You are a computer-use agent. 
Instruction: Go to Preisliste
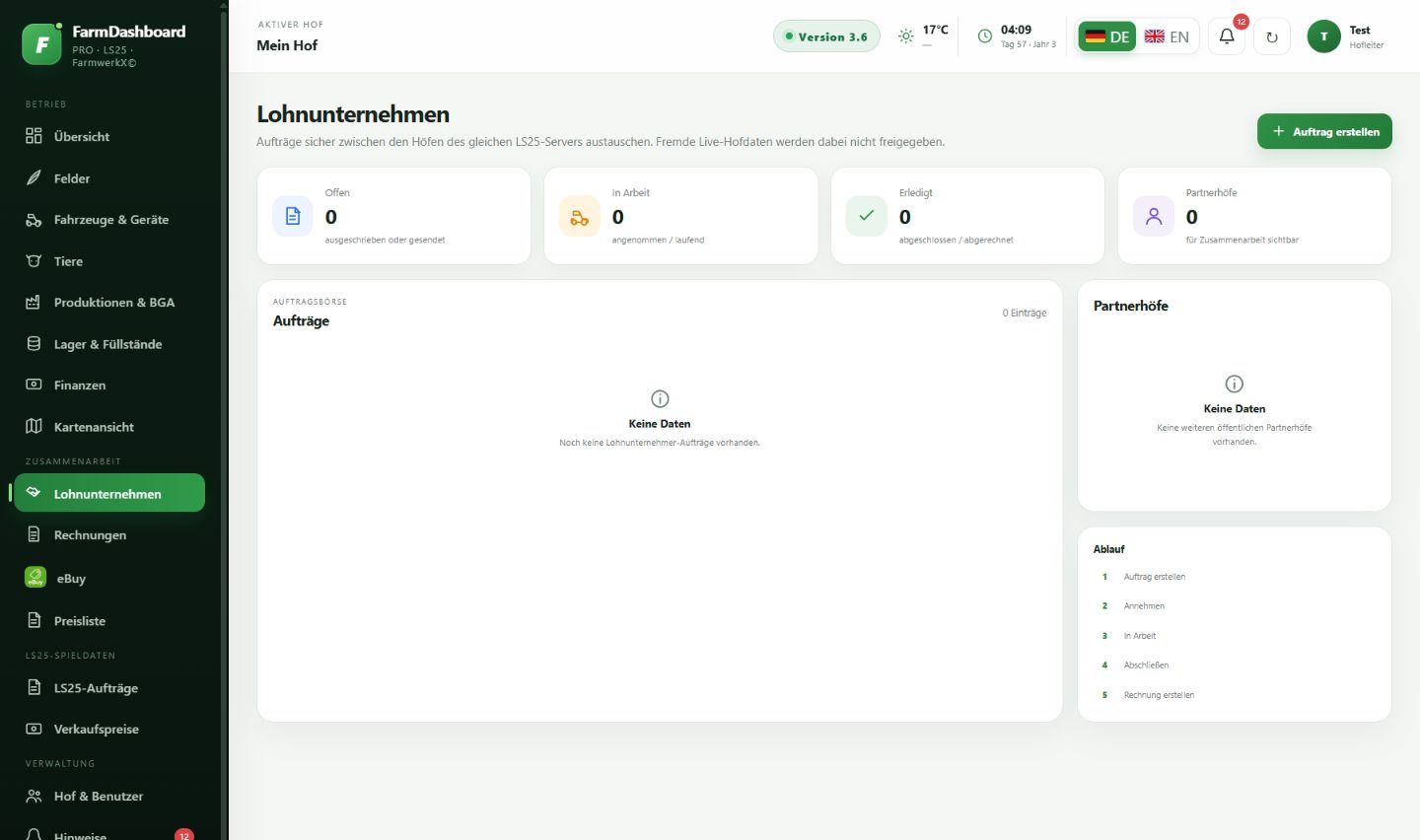point(109,620)
